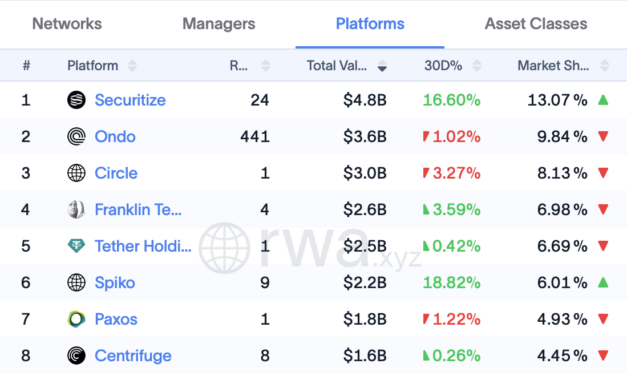Switch to the Networks tab
This screenshot has width=627, height=376.
pyautogui.click(x=67, y=24)
